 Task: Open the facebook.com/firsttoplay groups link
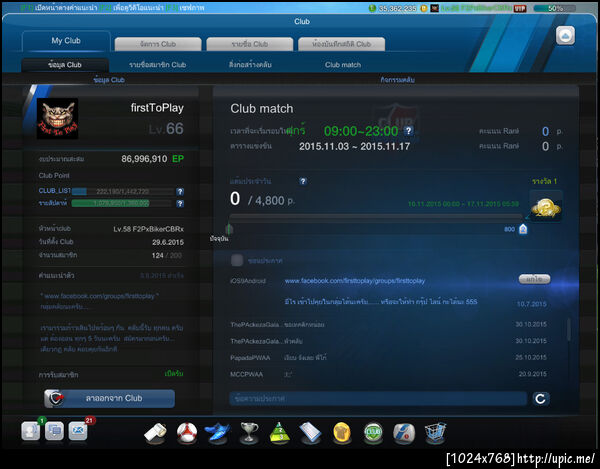[355, 281]
